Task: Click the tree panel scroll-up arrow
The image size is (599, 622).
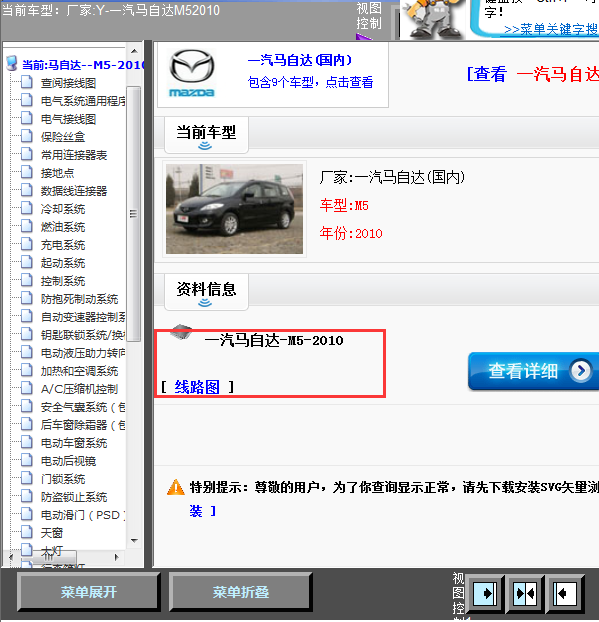Action: pos(134,51)
